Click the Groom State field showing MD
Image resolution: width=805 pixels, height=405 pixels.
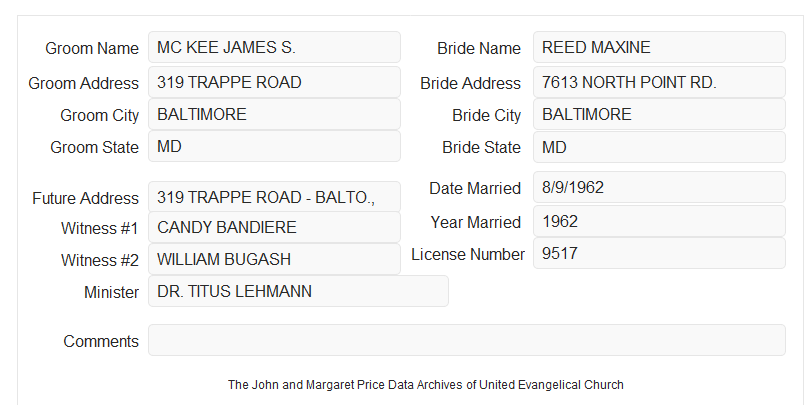pos(274,146)
